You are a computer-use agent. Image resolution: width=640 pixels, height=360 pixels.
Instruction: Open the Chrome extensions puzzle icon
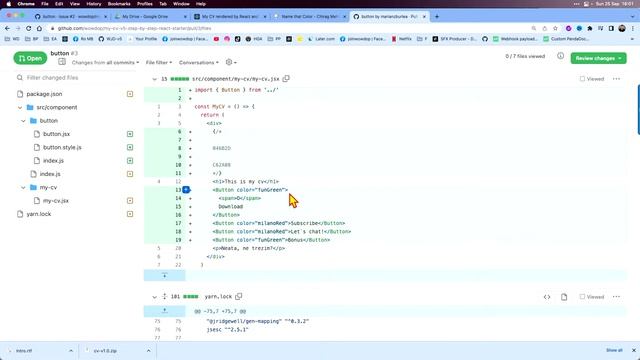590,28
